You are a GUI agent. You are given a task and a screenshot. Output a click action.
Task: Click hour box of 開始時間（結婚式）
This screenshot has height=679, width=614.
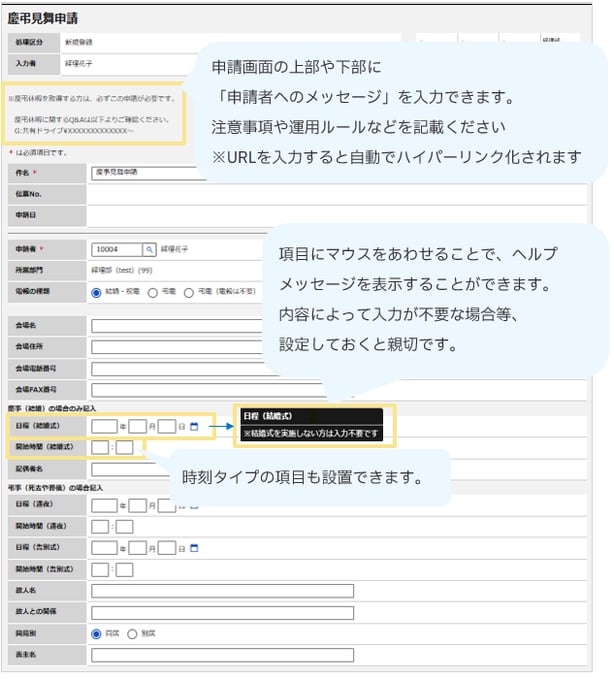(x=100, y=448)
